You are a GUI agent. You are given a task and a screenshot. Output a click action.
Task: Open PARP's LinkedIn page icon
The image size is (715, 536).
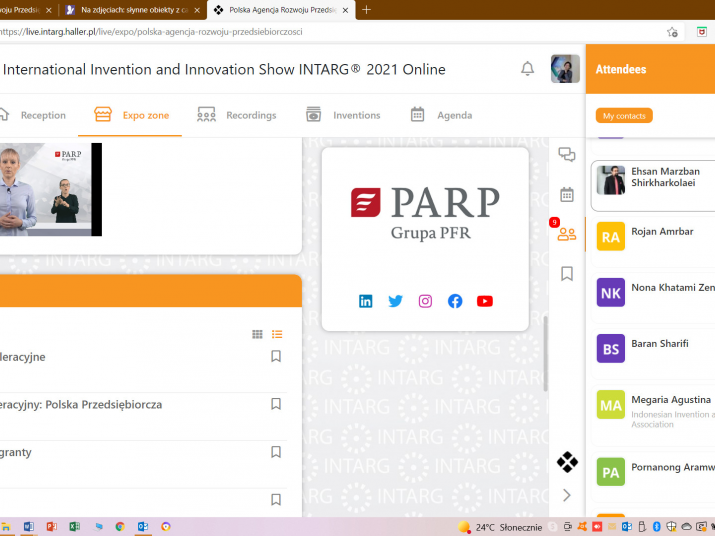(365, 301)
